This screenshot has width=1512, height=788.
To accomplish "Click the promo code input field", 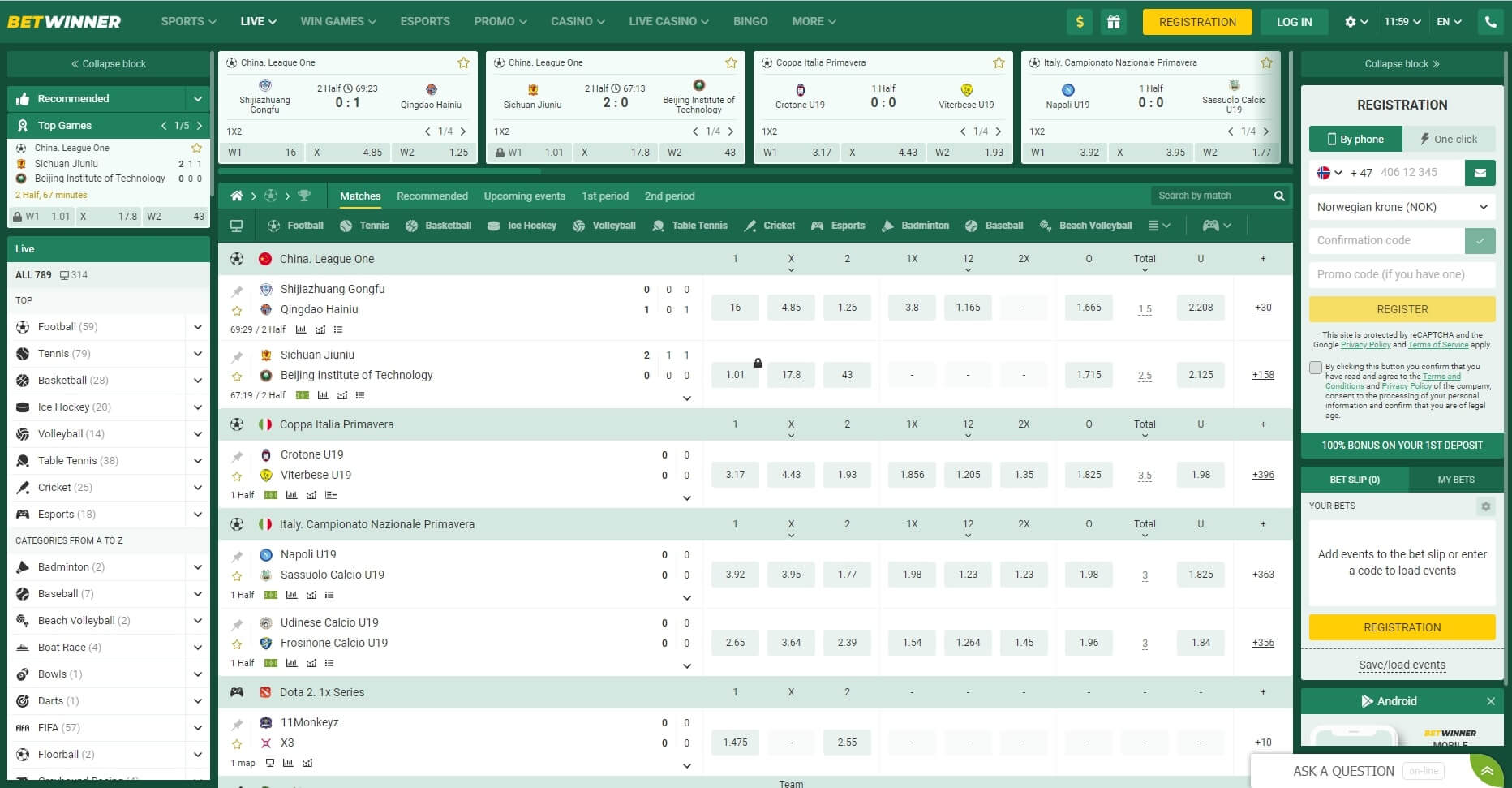I will pyautogui.click(x=1401, y=274).
